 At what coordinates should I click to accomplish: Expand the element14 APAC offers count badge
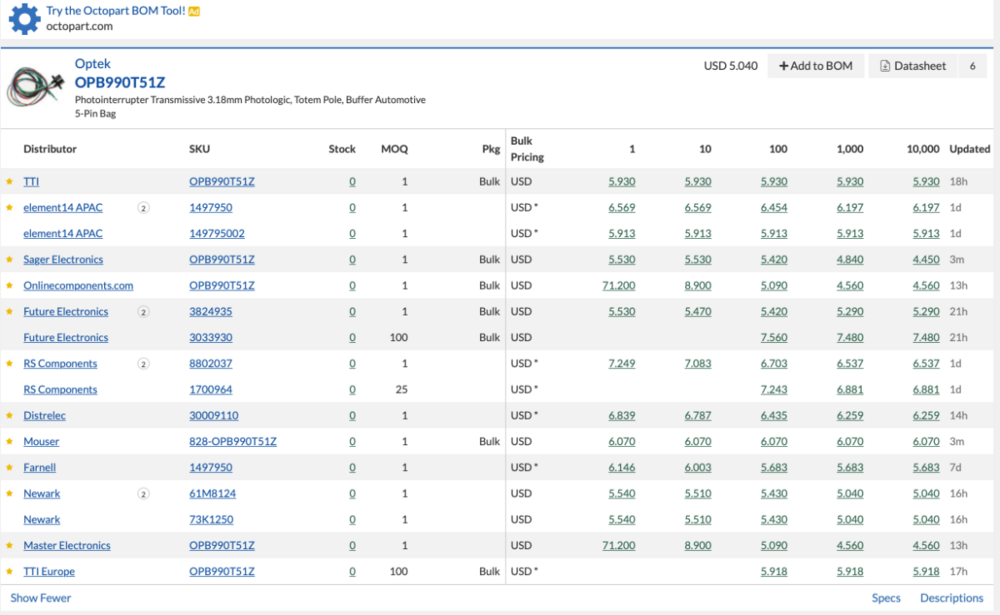point(143,208)
